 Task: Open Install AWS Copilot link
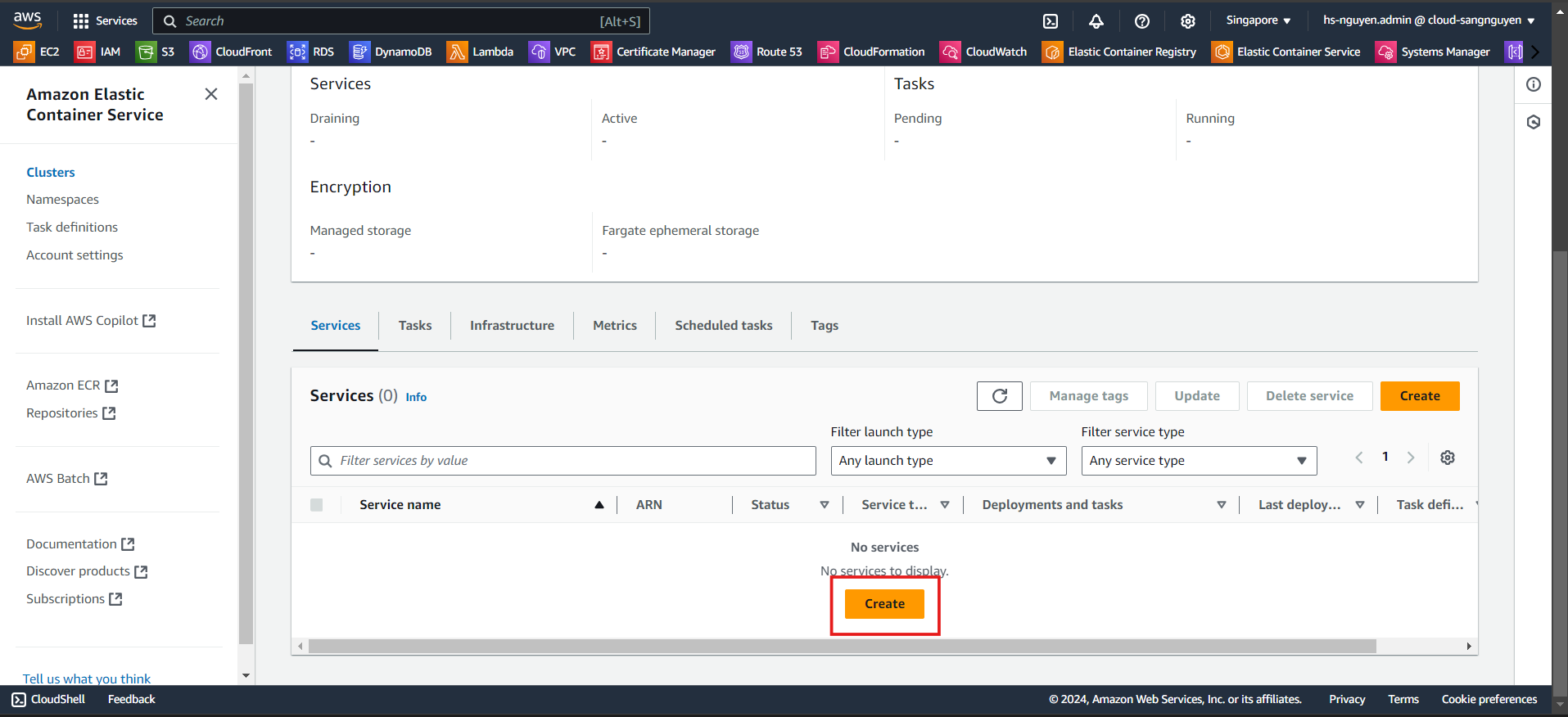click(x=91, y=321)
